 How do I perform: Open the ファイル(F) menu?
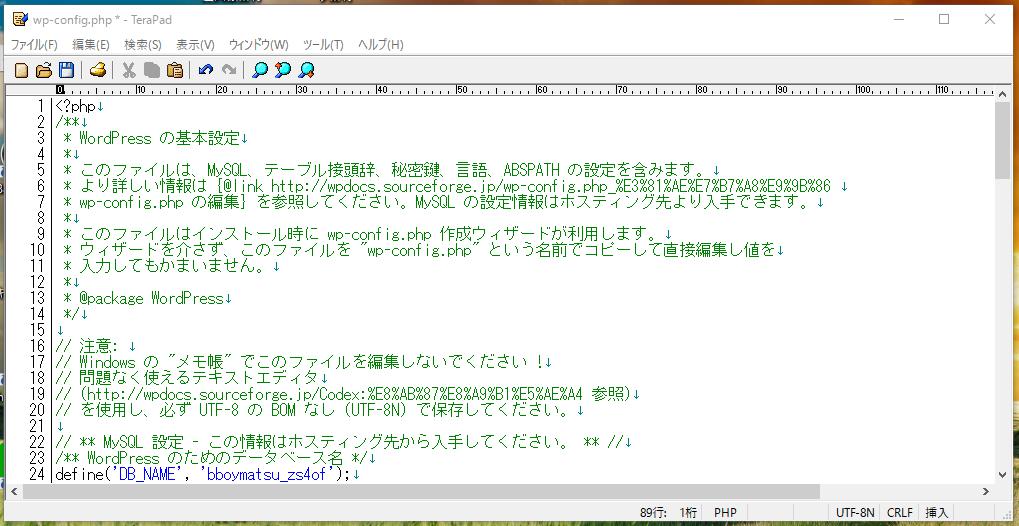click(34, 45)
